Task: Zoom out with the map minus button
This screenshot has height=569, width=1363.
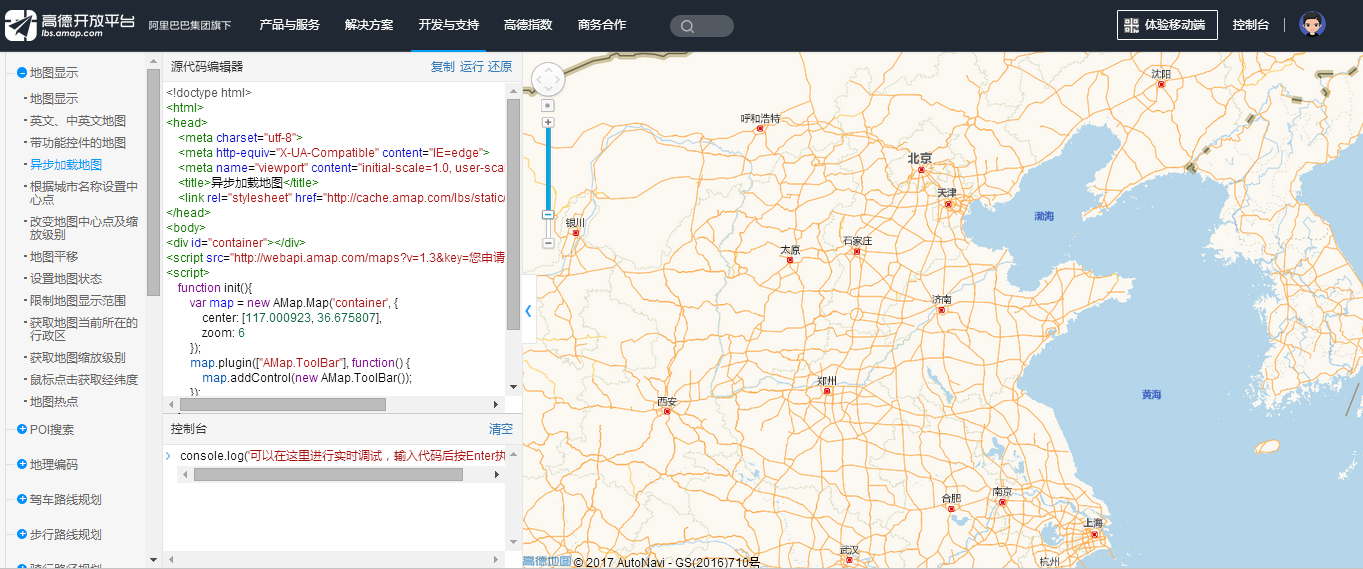Action: 548,243
